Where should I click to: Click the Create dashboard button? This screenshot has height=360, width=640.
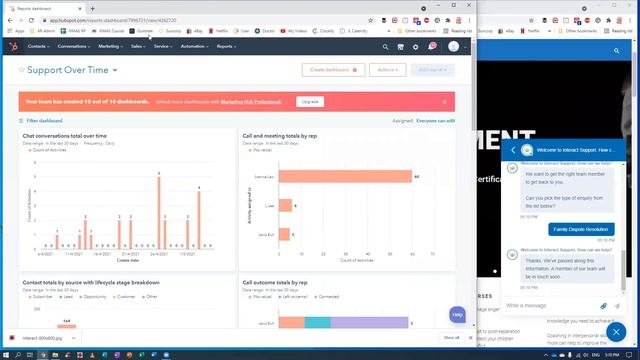click(333, 70)
